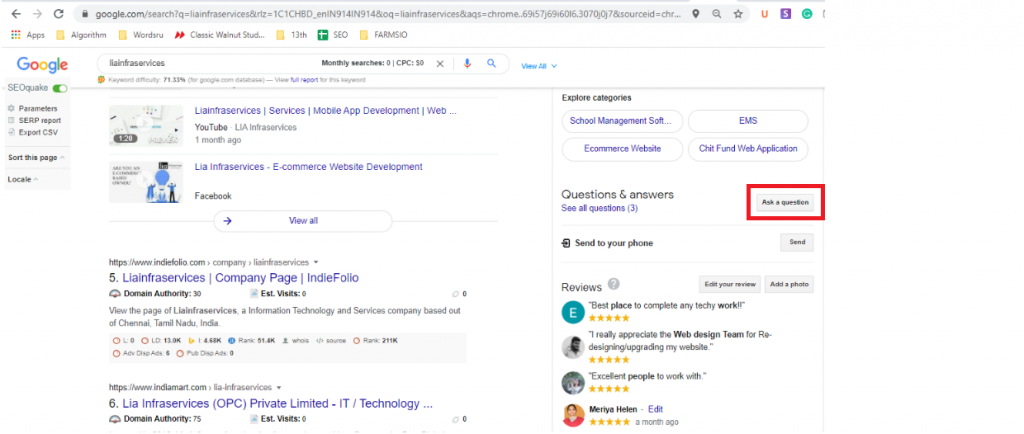Open the orange U extension icon
This screenshot has height=434, width=1024.
[765, 13]
